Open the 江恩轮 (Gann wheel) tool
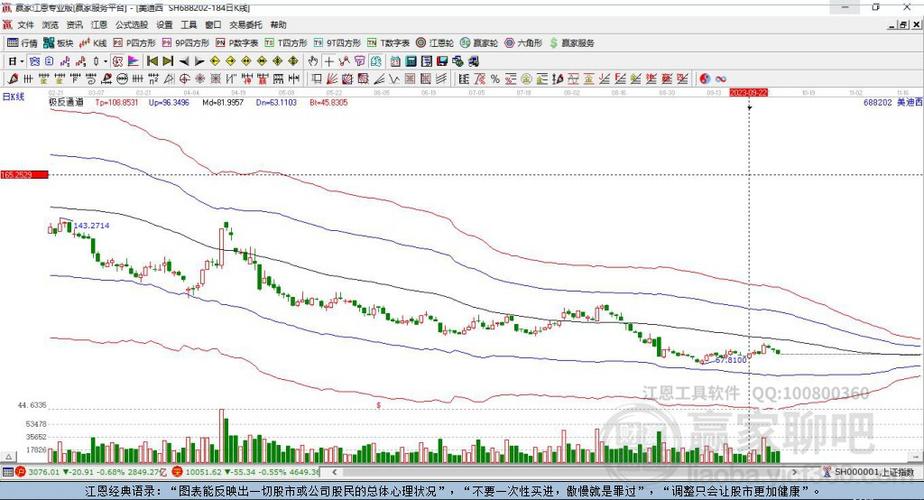This screenshot has width=924, height=500. click(x=435, y=43)
